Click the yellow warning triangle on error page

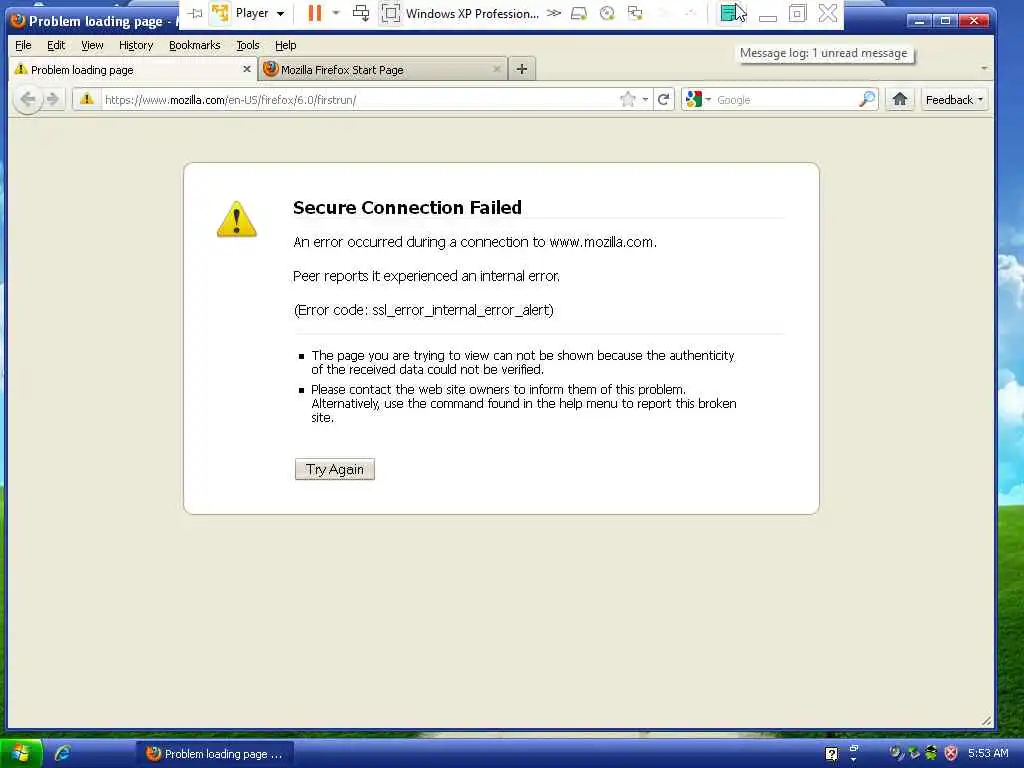236,219
